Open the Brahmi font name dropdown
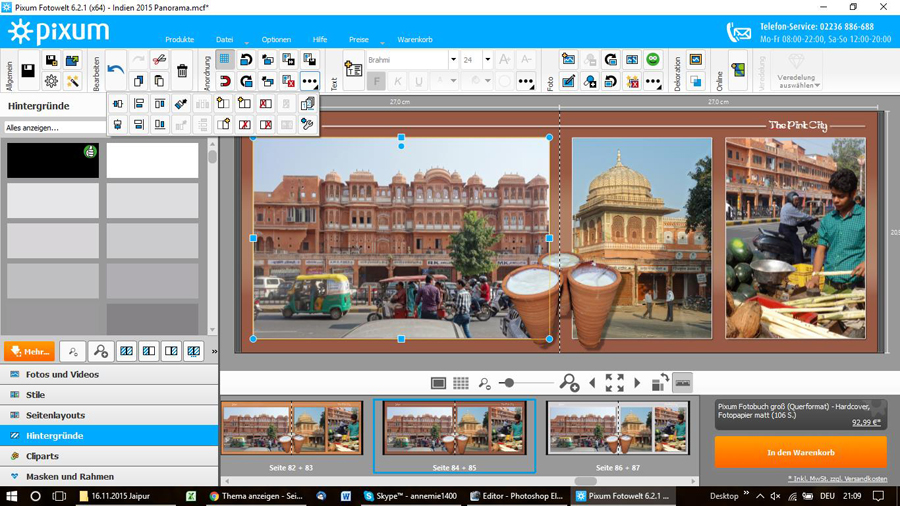Screen dimensions: 900x506 point(453,60)
